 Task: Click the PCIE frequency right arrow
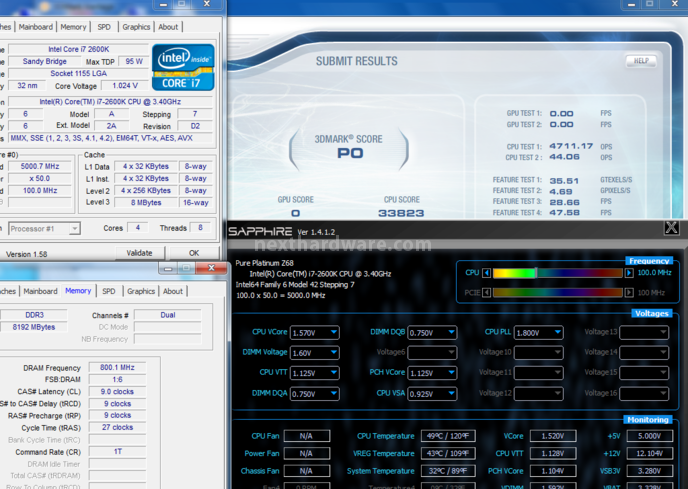click(x=629, y=292)
